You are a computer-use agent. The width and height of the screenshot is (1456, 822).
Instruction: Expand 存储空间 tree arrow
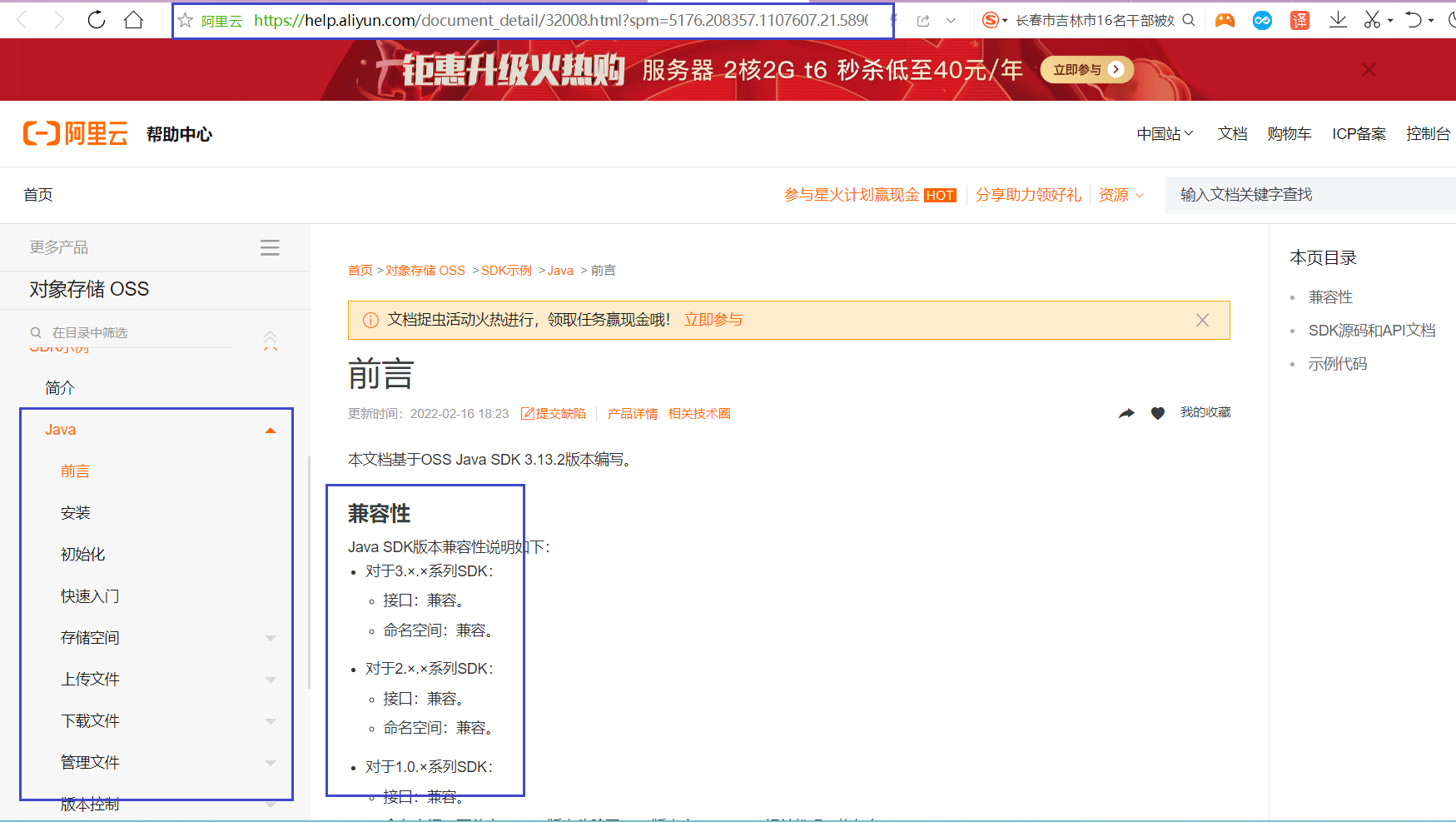pyautogui.click(x=271, y=639)
